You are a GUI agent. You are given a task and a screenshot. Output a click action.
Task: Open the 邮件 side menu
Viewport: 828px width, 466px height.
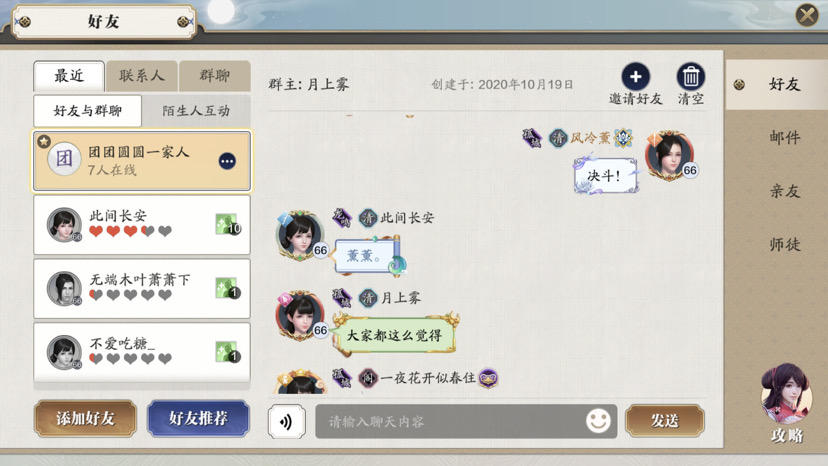[x=784, y=137]
